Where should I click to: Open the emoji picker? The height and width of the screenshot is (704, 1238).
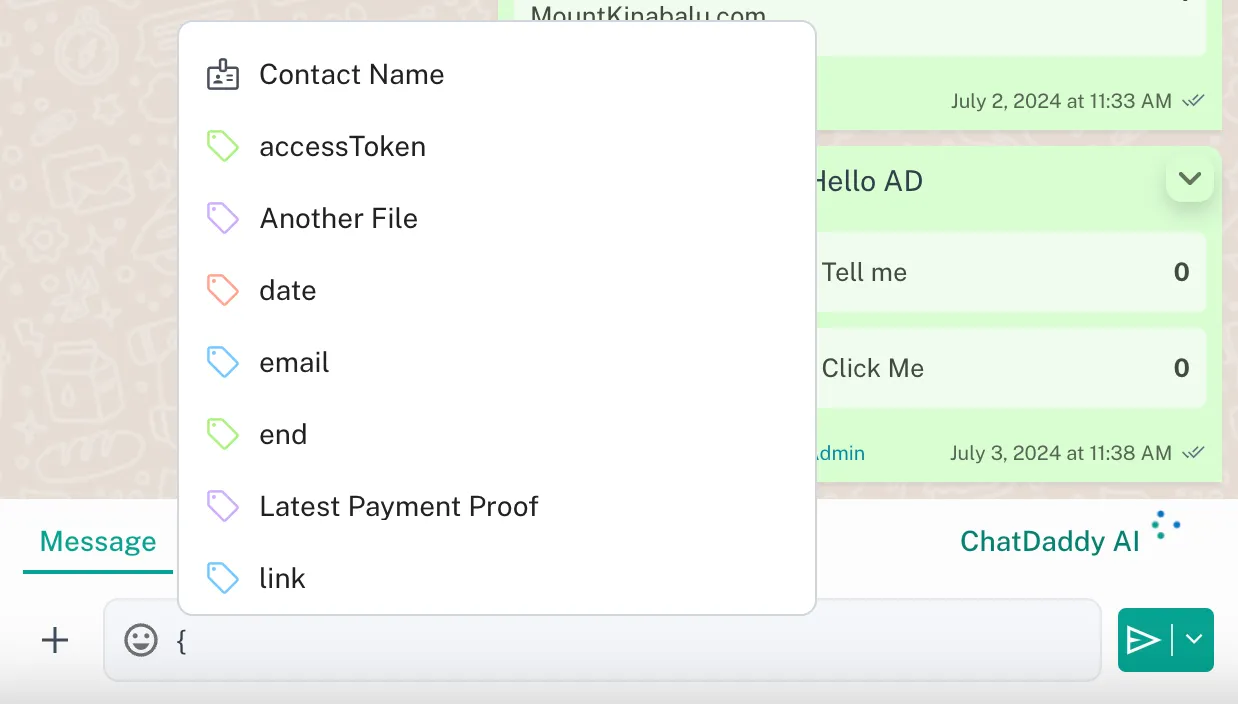[x=141, y=640]
